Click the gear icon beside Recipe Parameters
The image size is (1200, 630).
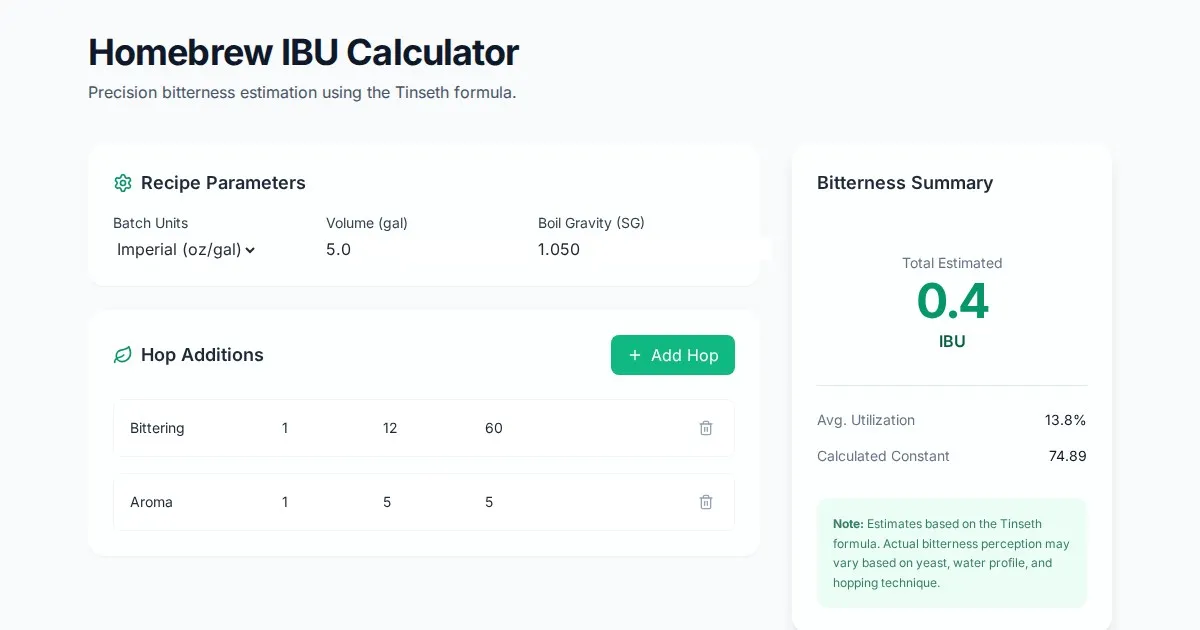[123, 183]
